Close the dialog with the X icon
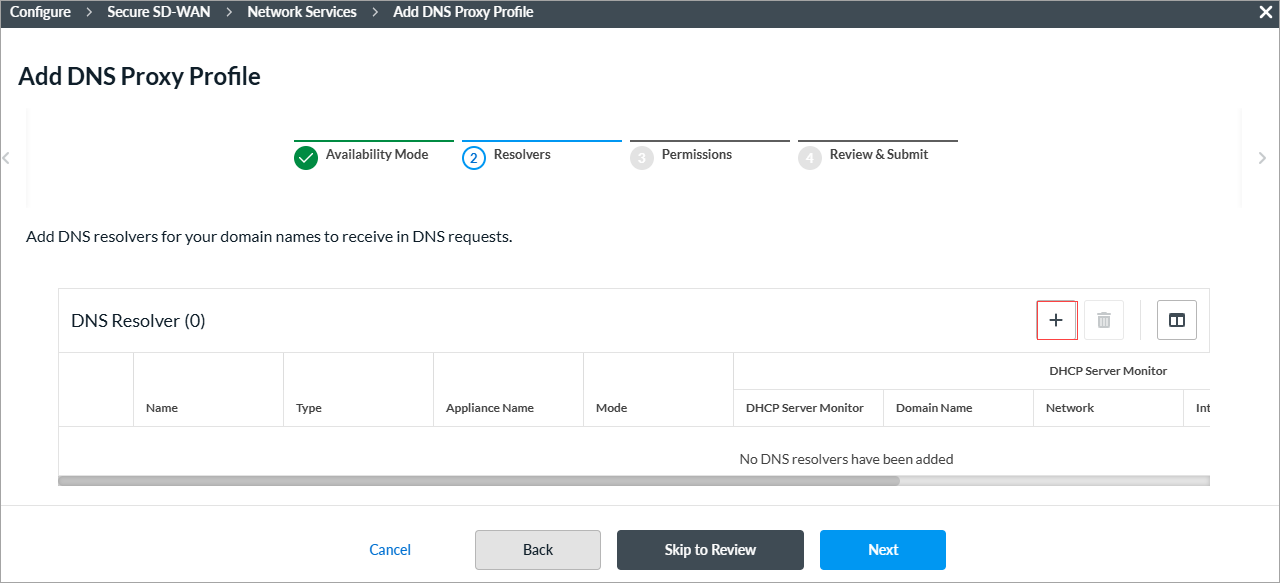Viewport: 1280px width, 583px height. tap(1265, 12)
